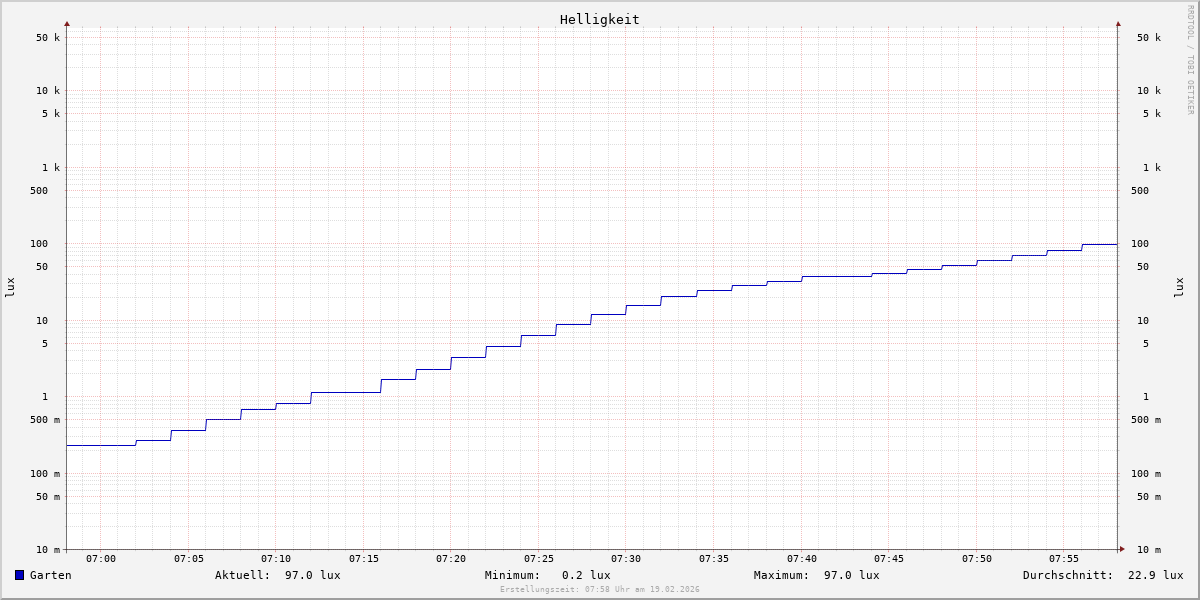Click the left vertical lux axis label

(10, 287)
